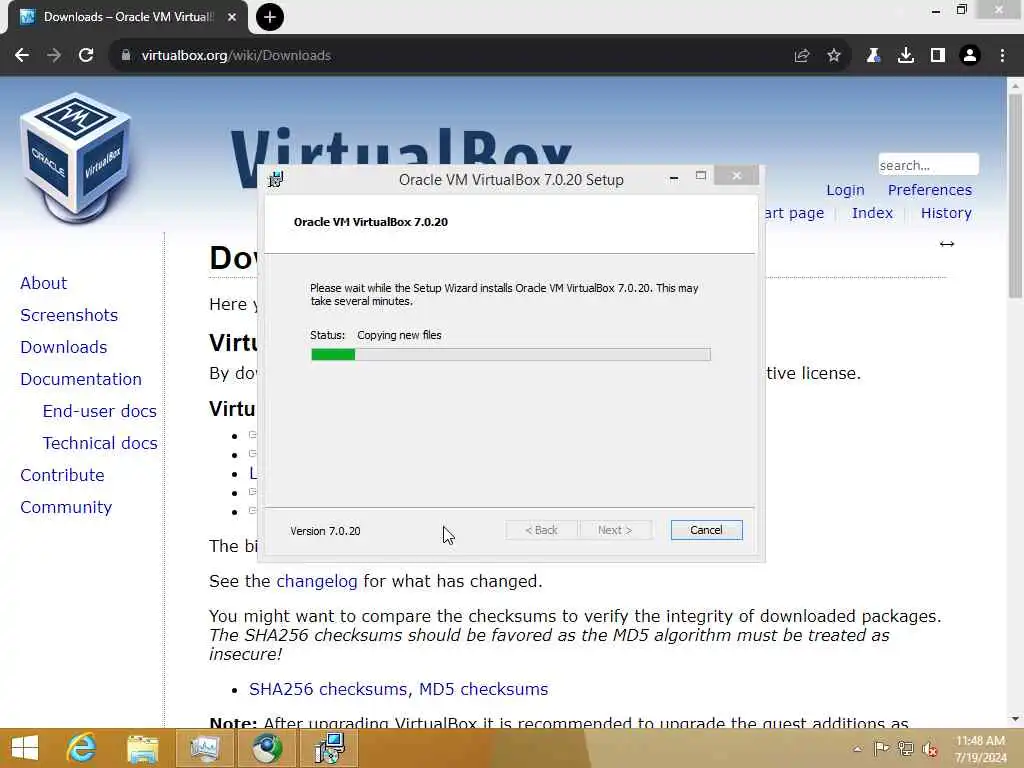Open the Chrome profile avatar
Viewport: 1024px width, 768px height.
tap(970, 56)
